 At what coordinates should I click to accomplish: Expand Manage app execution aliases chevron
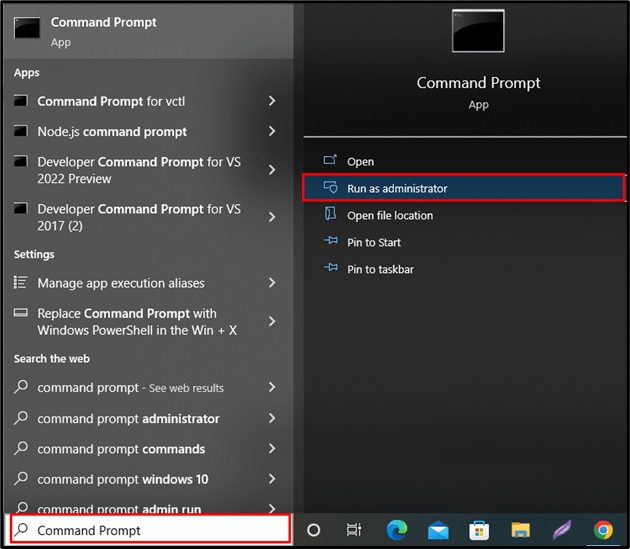pos(272,283)
